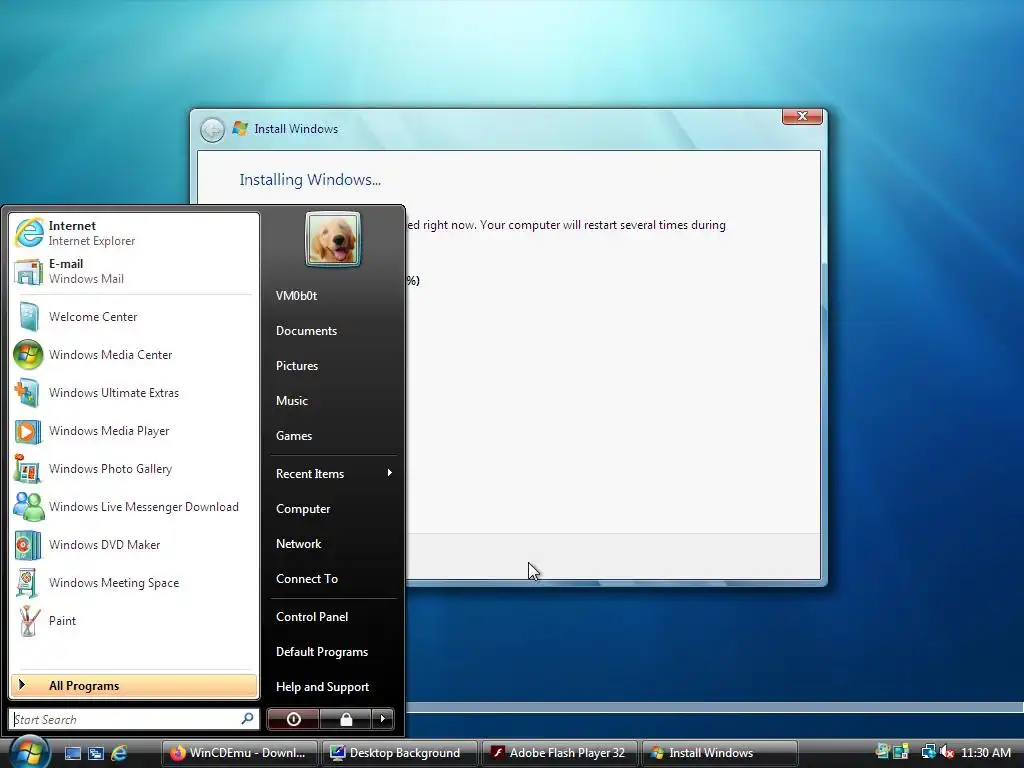Open Windows Live Messenger Download
Screen dimensions: 1024x768
(x=134, y=507)
